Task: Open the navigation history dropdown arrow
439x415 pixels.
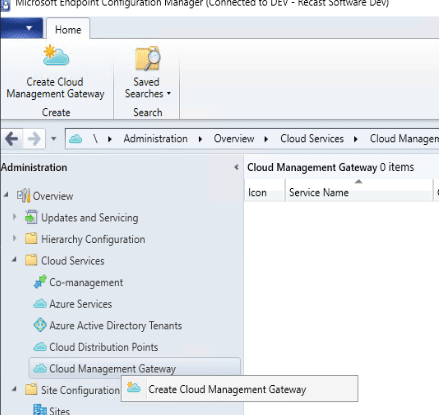Action: 54,139
